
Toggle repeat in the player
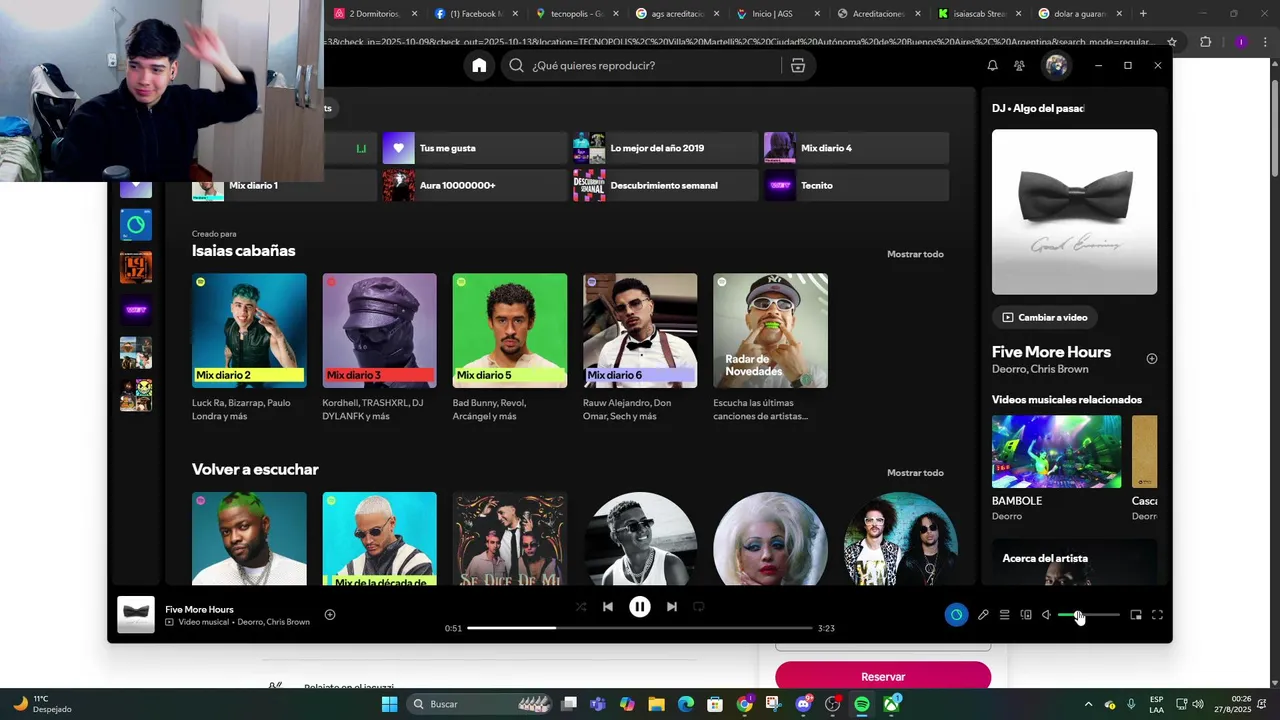pyautogui.click(x=699, y=606)
